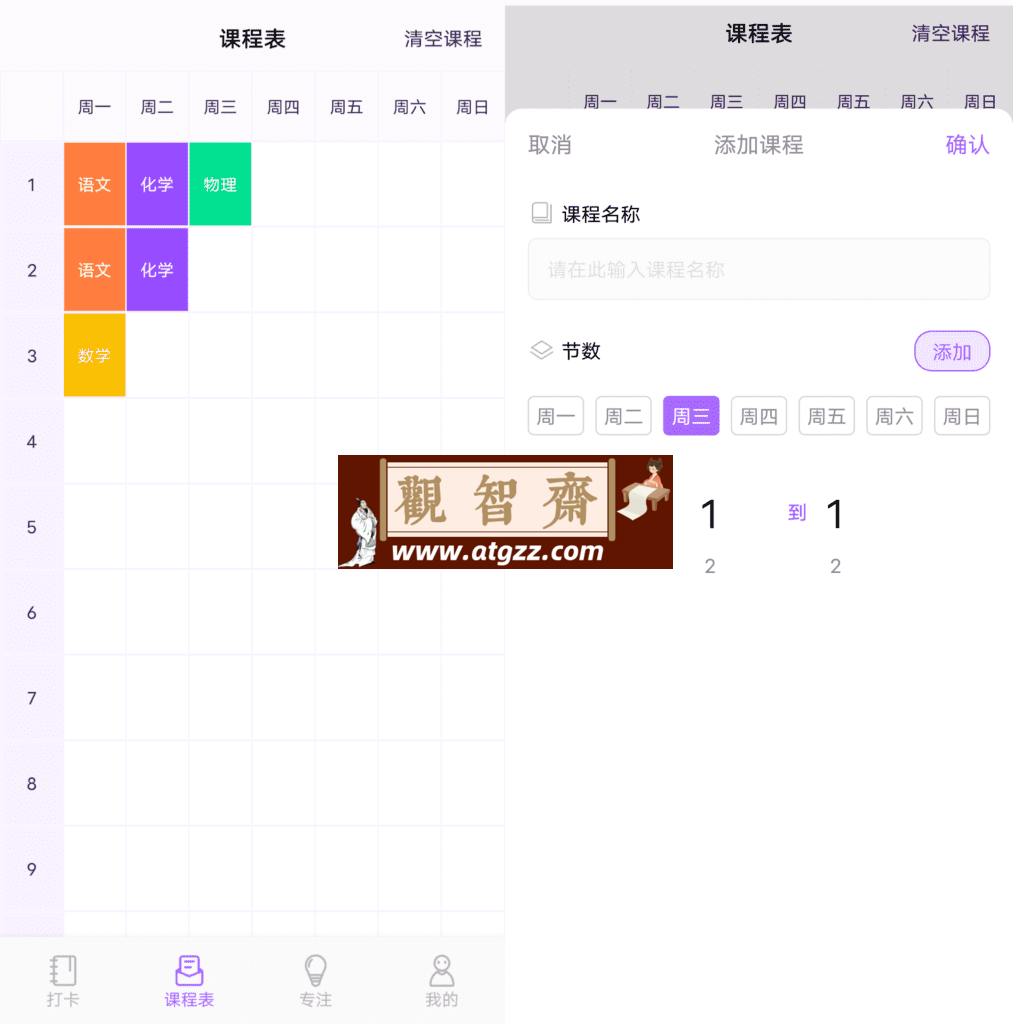
Task: Click row number 6 in timetable
Action: (31, 613)
